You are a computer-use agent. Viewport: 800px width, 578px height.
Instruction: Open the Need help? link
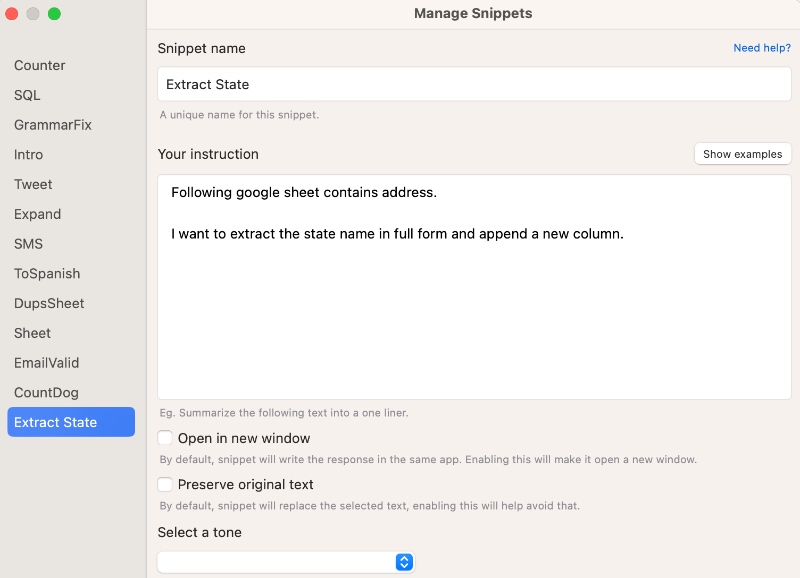coord(761,48)
